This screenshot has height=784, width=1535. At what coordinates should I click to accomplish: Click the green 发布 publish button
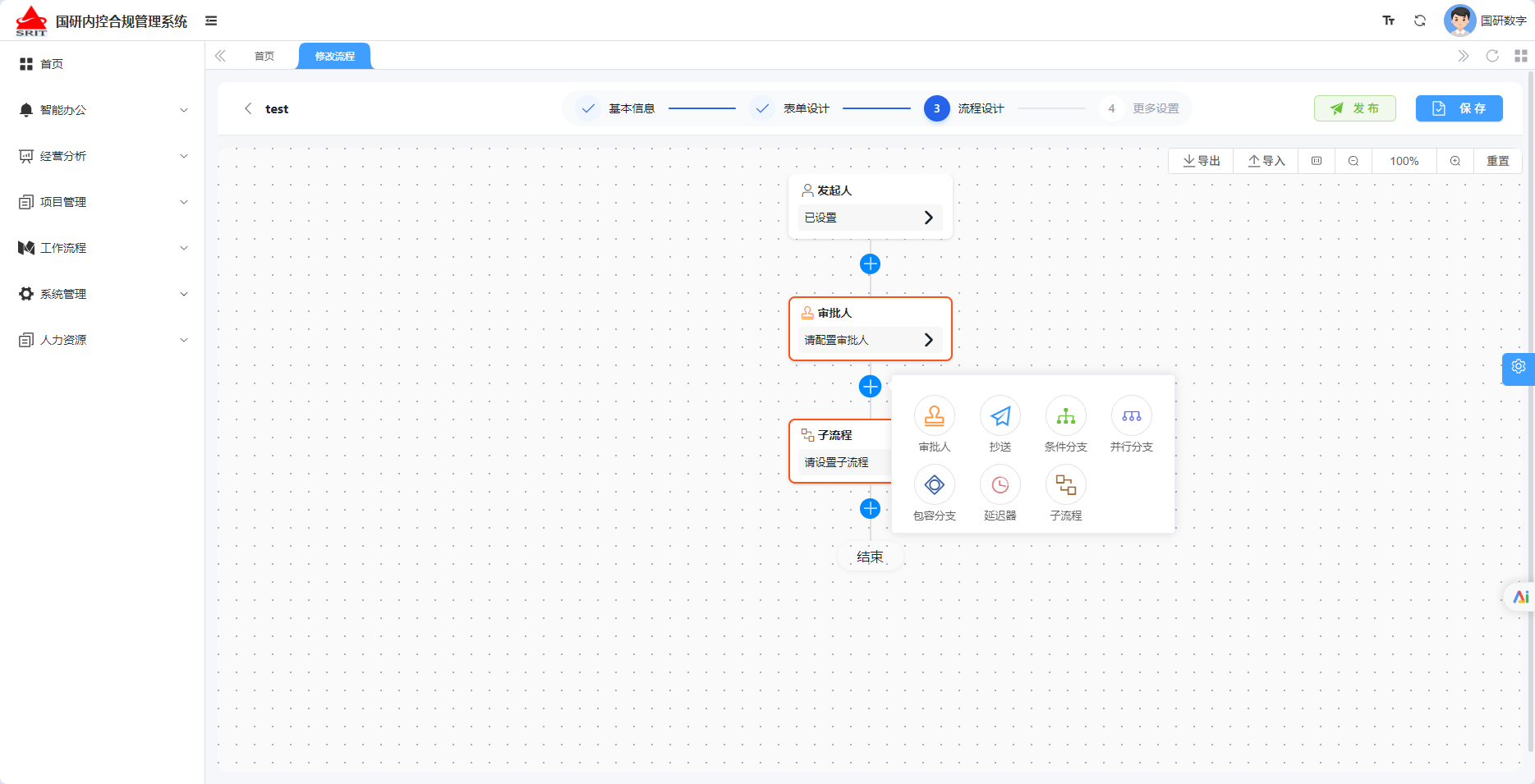coord(1354,108)
